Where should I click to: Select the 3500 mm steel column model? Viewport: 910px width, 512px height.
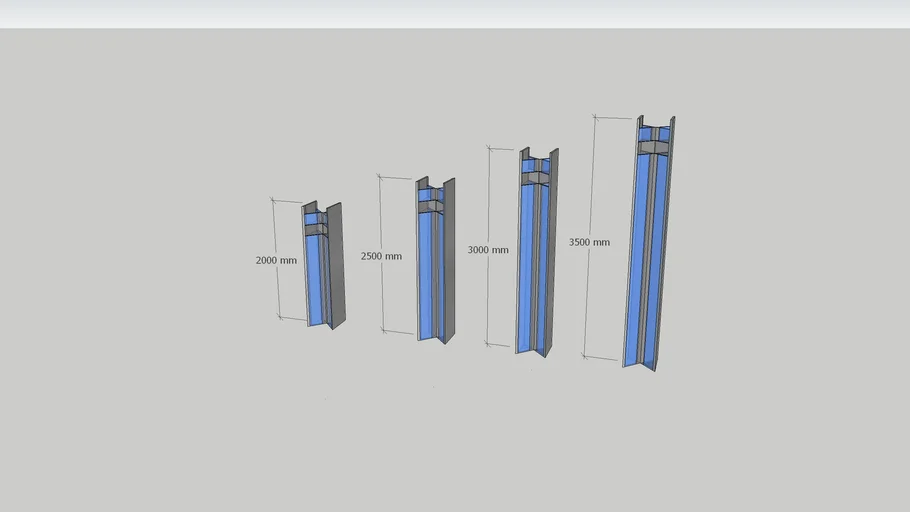click(x=649, y=243)
